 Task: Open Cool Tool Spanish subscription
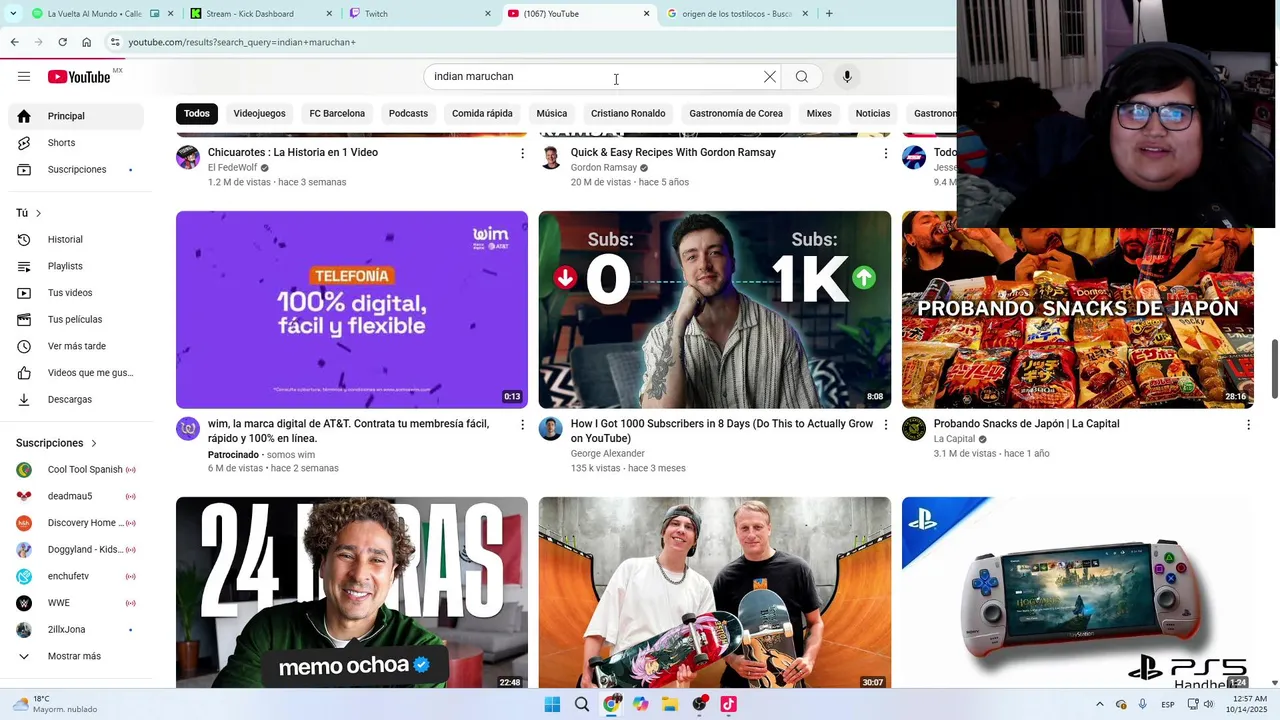(x=76, y=470)
